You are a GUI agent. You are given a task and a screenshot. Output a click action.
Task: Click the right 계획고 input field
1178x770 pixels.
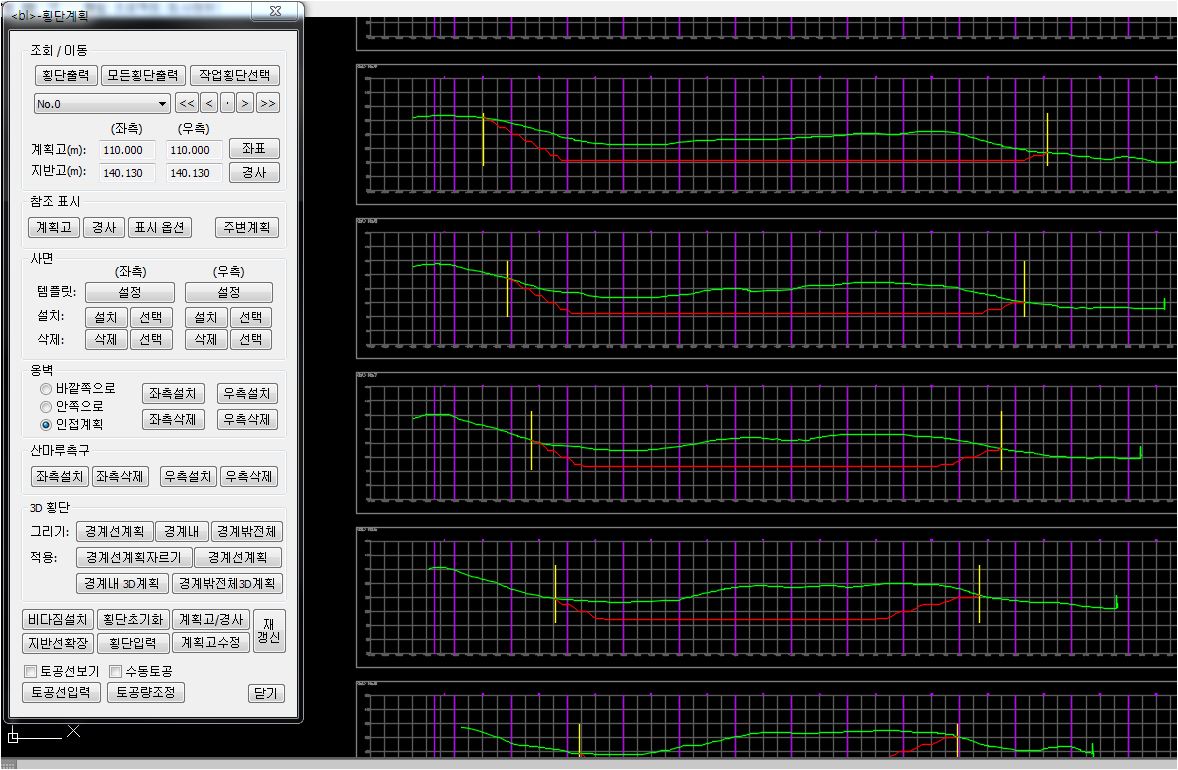pyautogui.click(x=194, y=150)
